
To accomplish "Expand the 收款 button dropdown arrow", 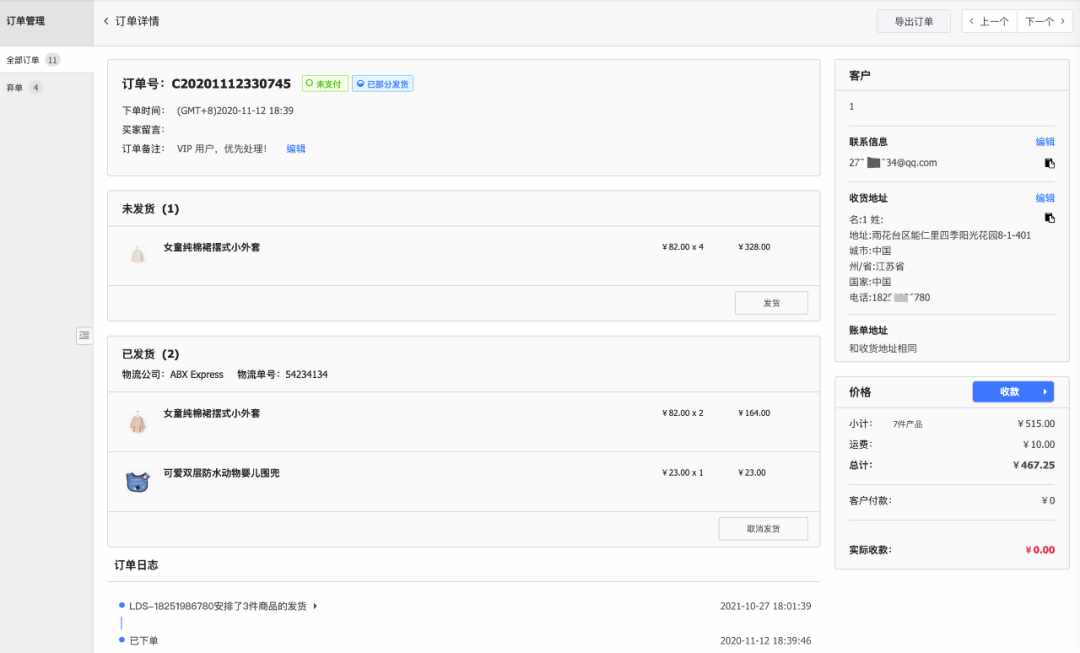I will point(1045,392).
